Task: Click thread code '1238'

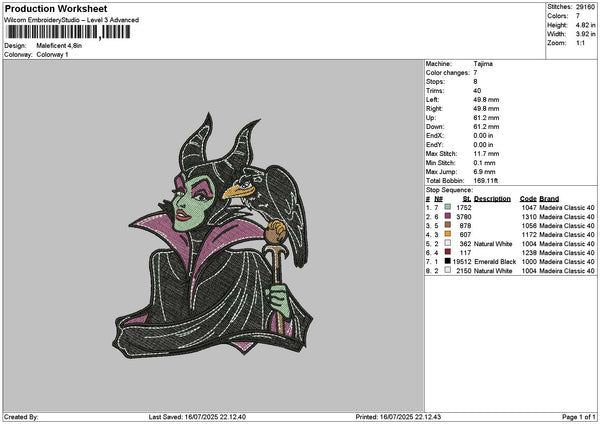Action: tap(529, 253)
